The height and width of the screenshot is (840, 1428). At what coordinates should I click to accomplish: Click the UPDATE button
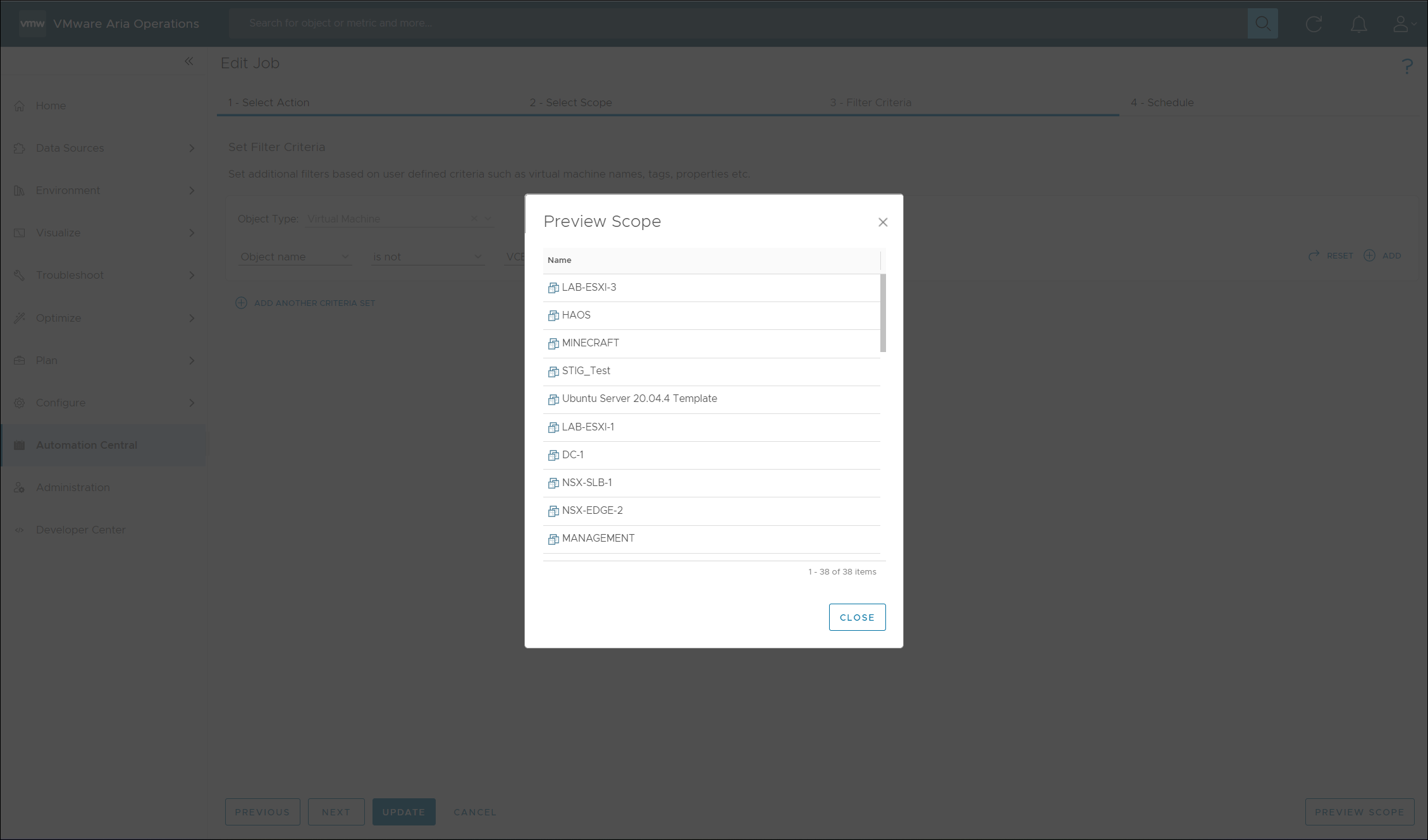coord(403,812)
